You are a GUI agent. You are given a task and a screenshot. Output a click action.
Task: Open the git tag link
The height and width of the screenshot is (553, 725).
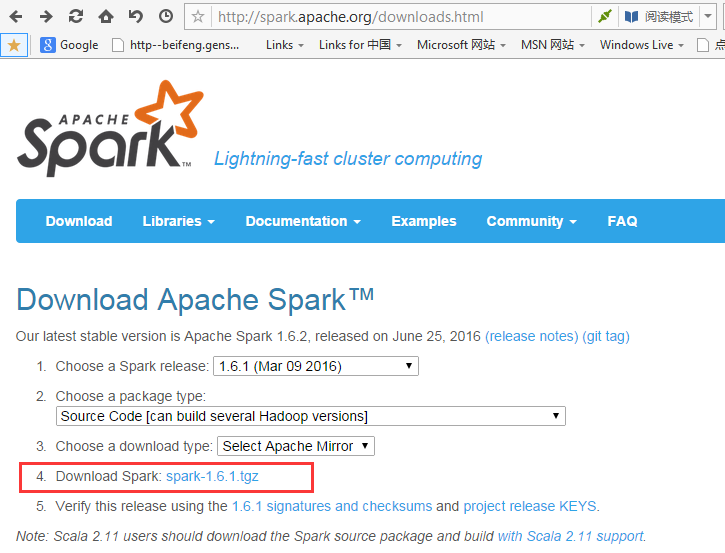coord(606,336)
